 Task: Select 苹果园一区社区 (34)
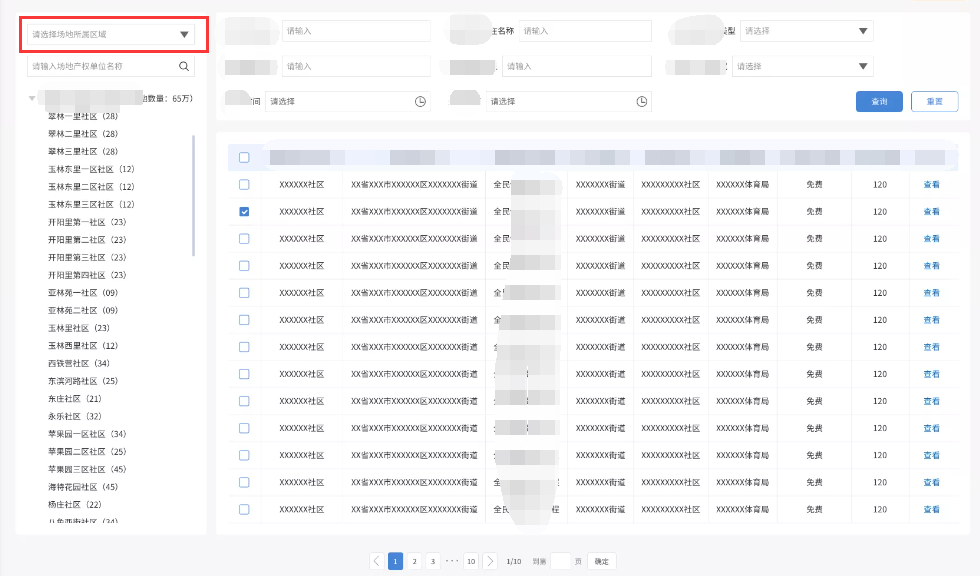[x=88, y=434]
